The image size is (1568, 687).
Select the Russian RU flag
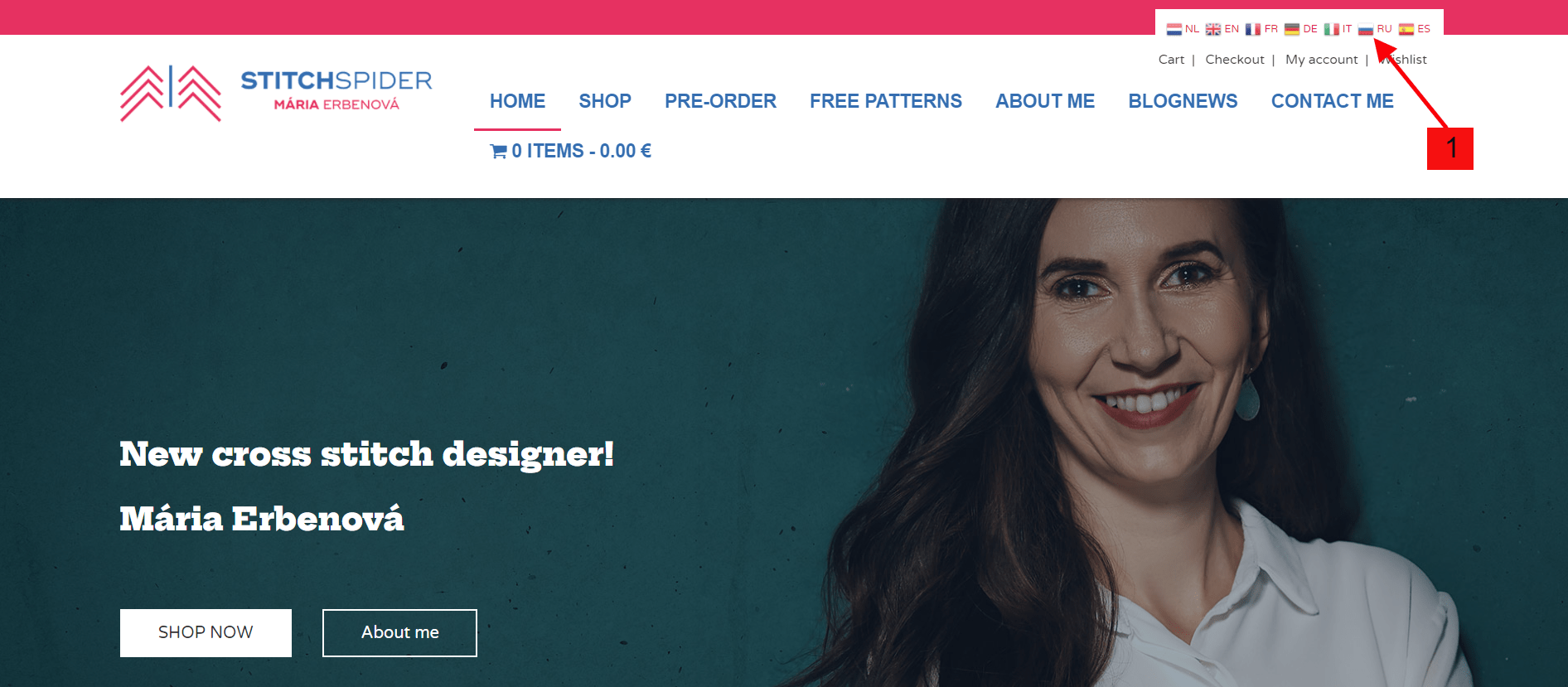point(1366,29)
